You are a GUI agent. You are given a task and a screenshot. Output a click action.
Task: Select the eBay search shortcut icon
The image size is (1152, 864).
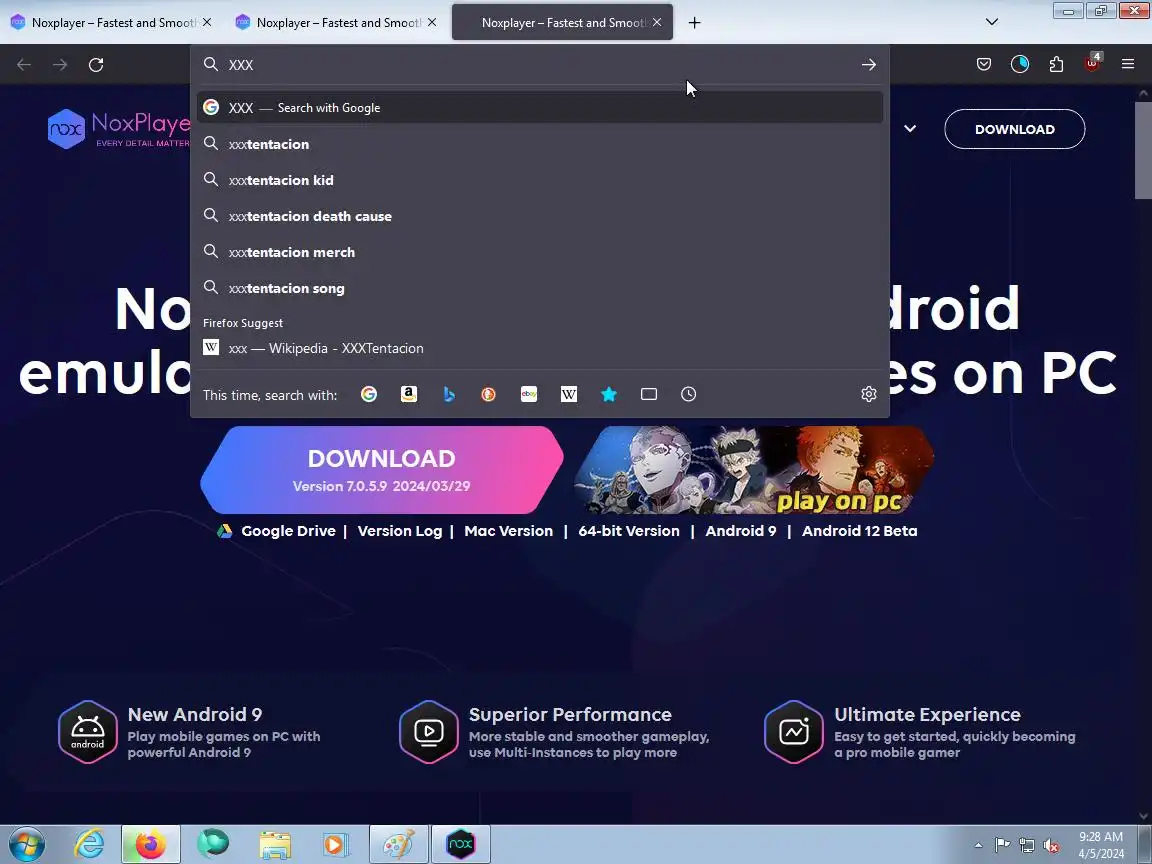pos(529,395)
